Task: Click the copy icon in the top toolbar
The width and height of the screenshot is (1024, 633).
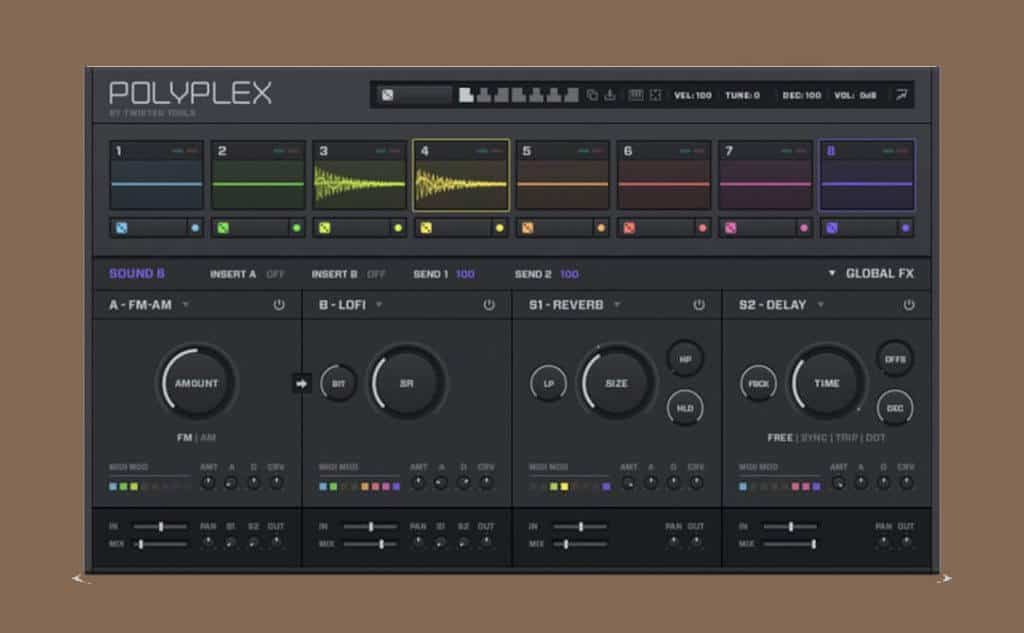Action: pos(592,95)
